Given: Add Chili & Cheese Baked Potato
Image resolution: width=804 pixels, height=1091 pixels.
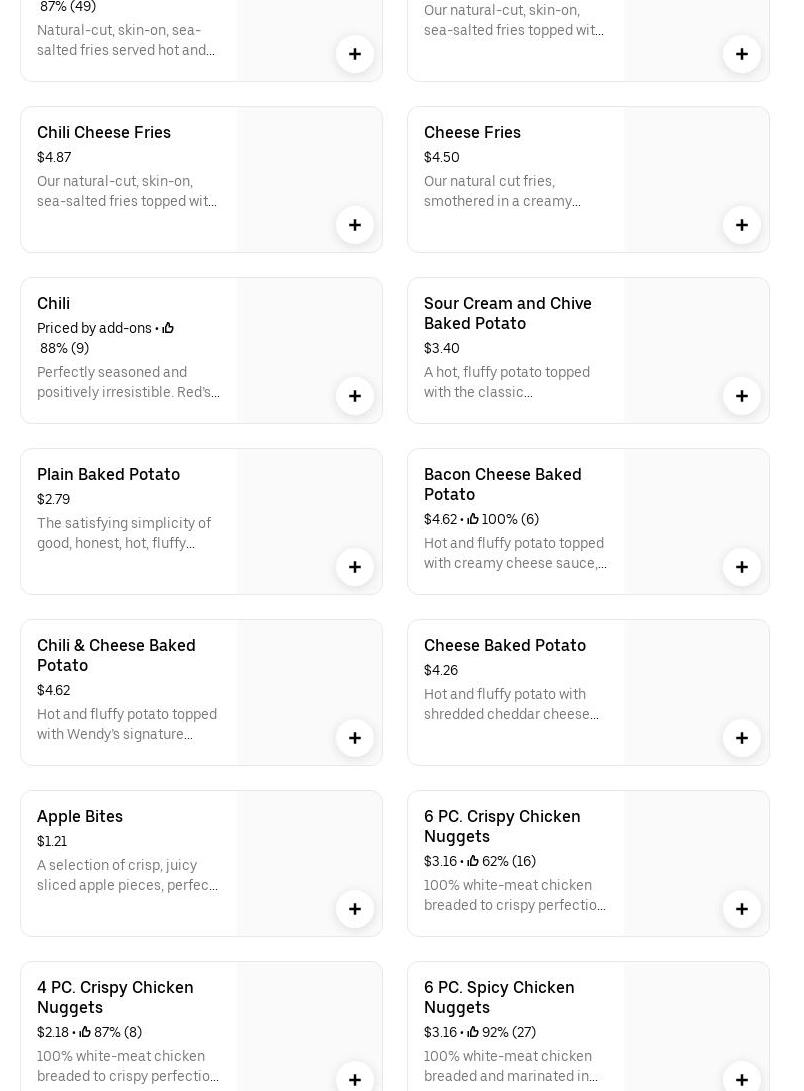Looking at the screenshot, I should coord(355,738).
